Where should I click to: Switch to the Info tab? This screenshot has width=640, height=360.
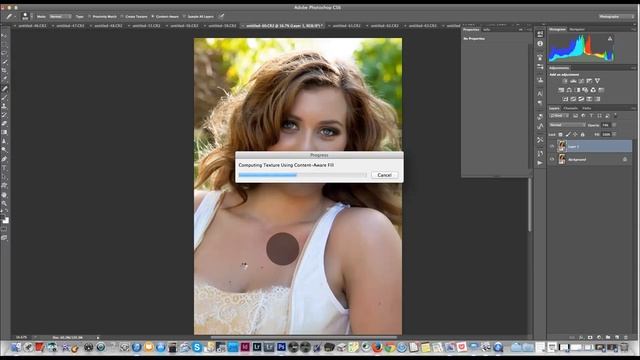pyautogui.click(x=487, y=29)
